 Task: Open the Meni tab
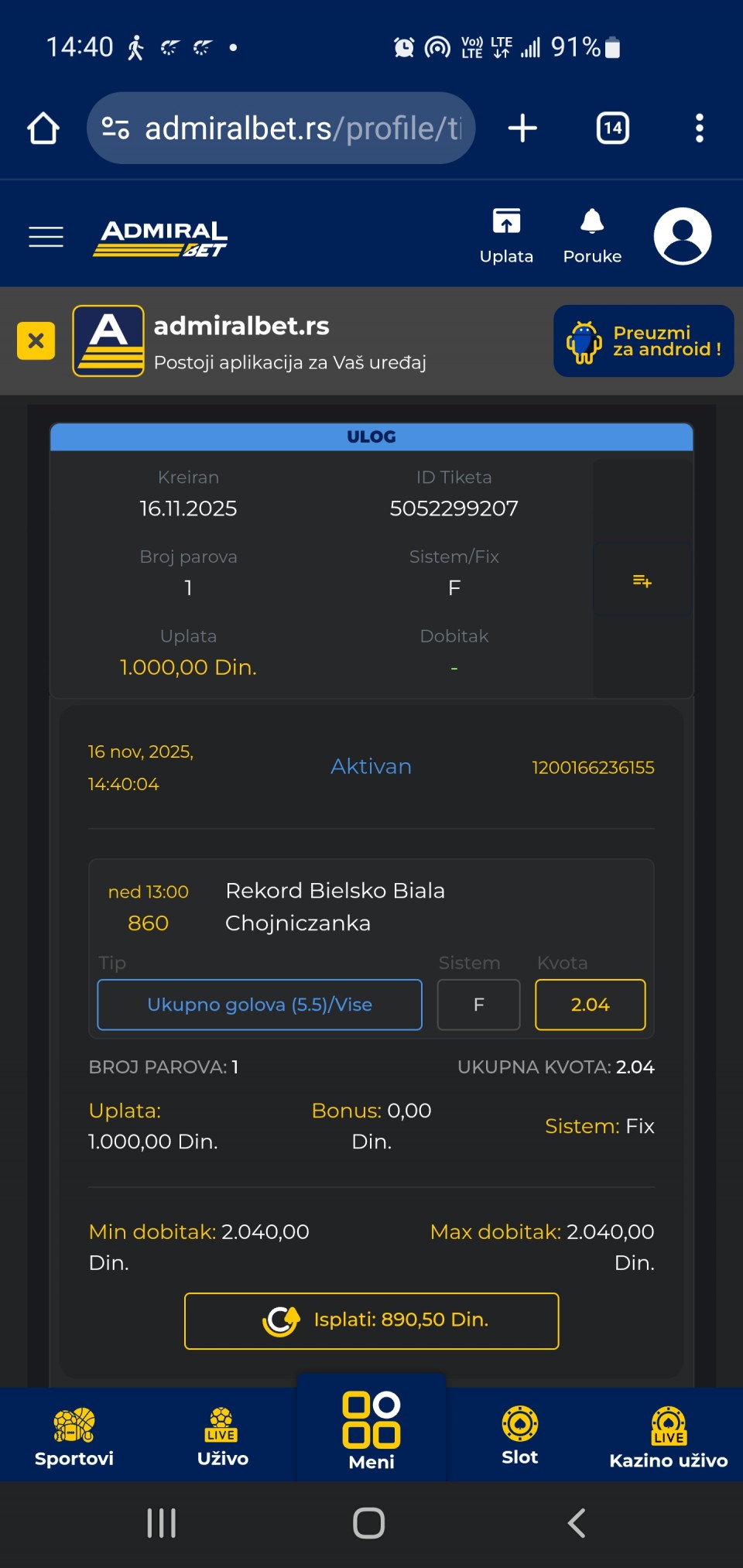(371, 1432)
